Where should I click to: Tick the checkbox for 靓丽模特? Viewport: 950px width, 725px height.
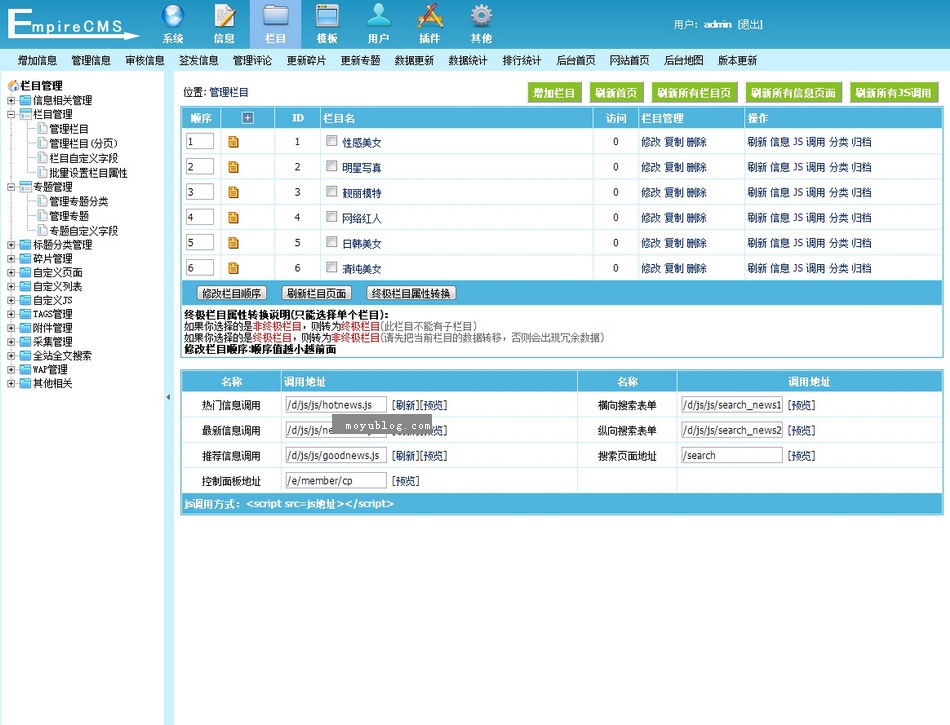[x=331, y=191]
